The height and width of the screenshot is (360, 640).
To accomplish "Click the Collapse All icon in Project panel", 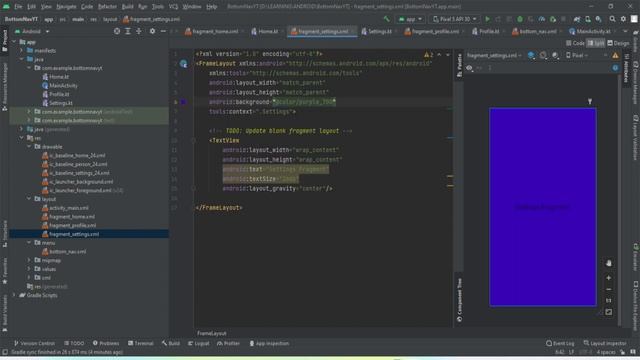I will [139, 31].
